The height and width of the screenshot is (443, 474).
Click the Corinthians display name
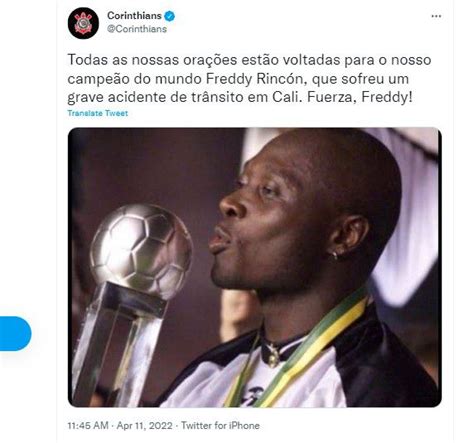134,16
